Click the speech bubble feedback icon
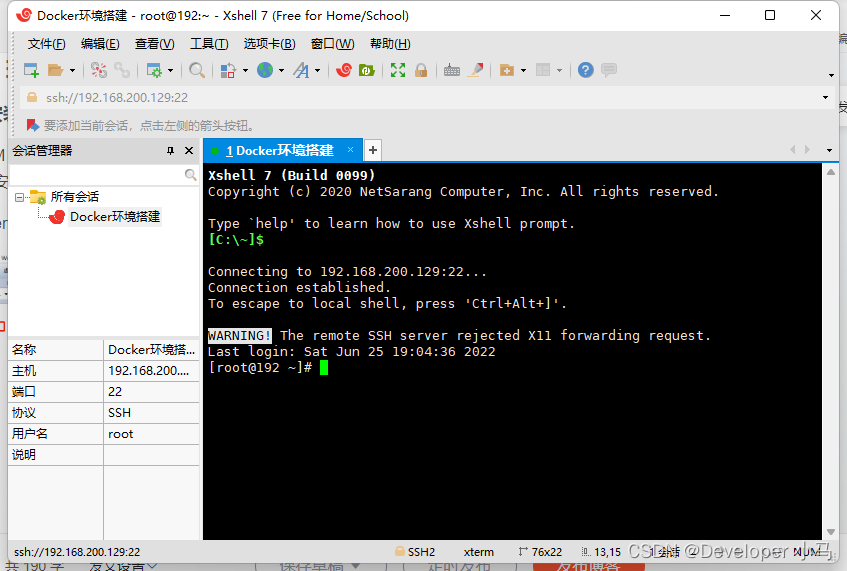 (x=609, y=70)
